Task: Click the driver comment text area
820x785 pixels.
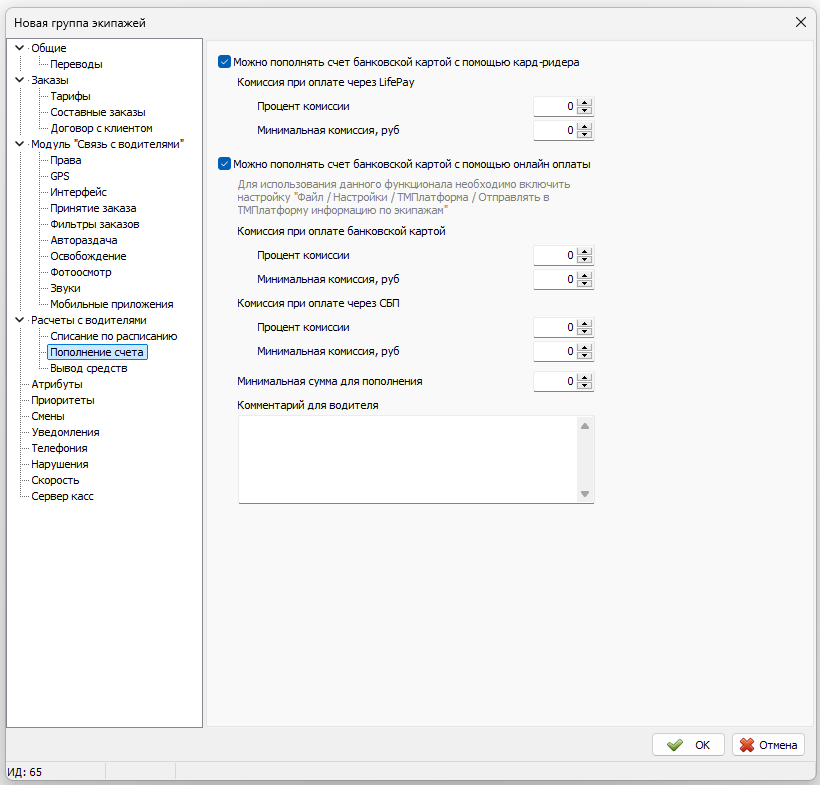Action: click(x=408, y=460)
